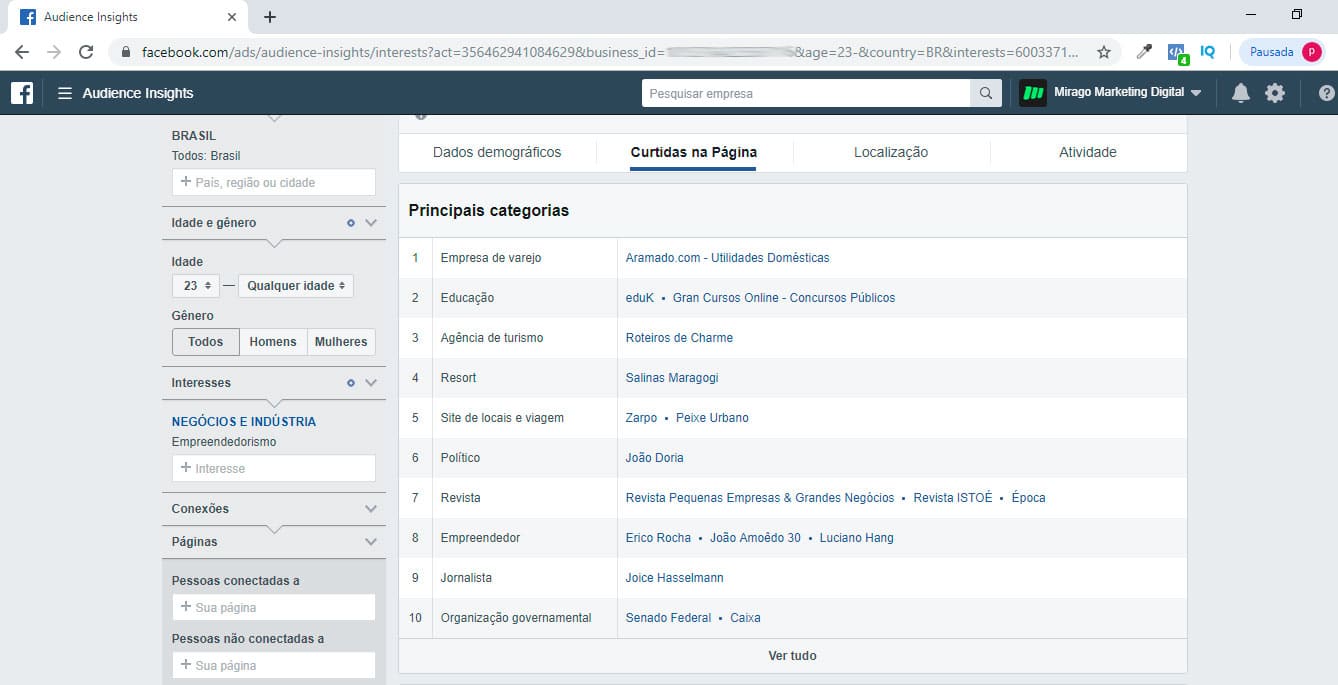Viewport: 1338px width, 685px height.
Task: Click the Mirago green logo icon
Action: 1033,93
